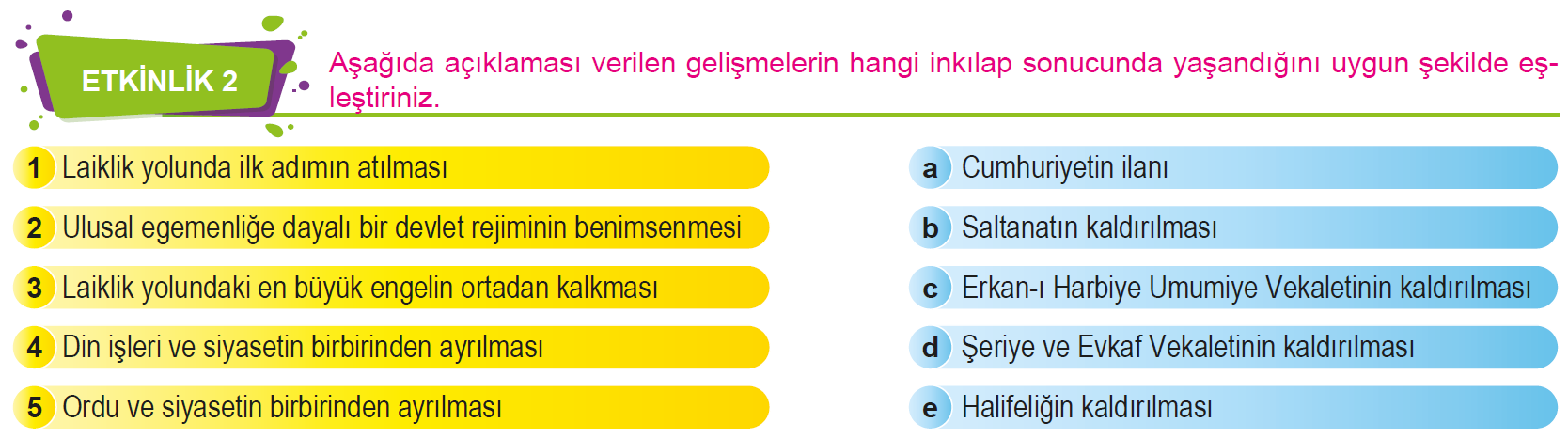Select "Laiklik yolundaki en büyük engelin" statement
The image size is (1568, 438).
click(360, 288)
